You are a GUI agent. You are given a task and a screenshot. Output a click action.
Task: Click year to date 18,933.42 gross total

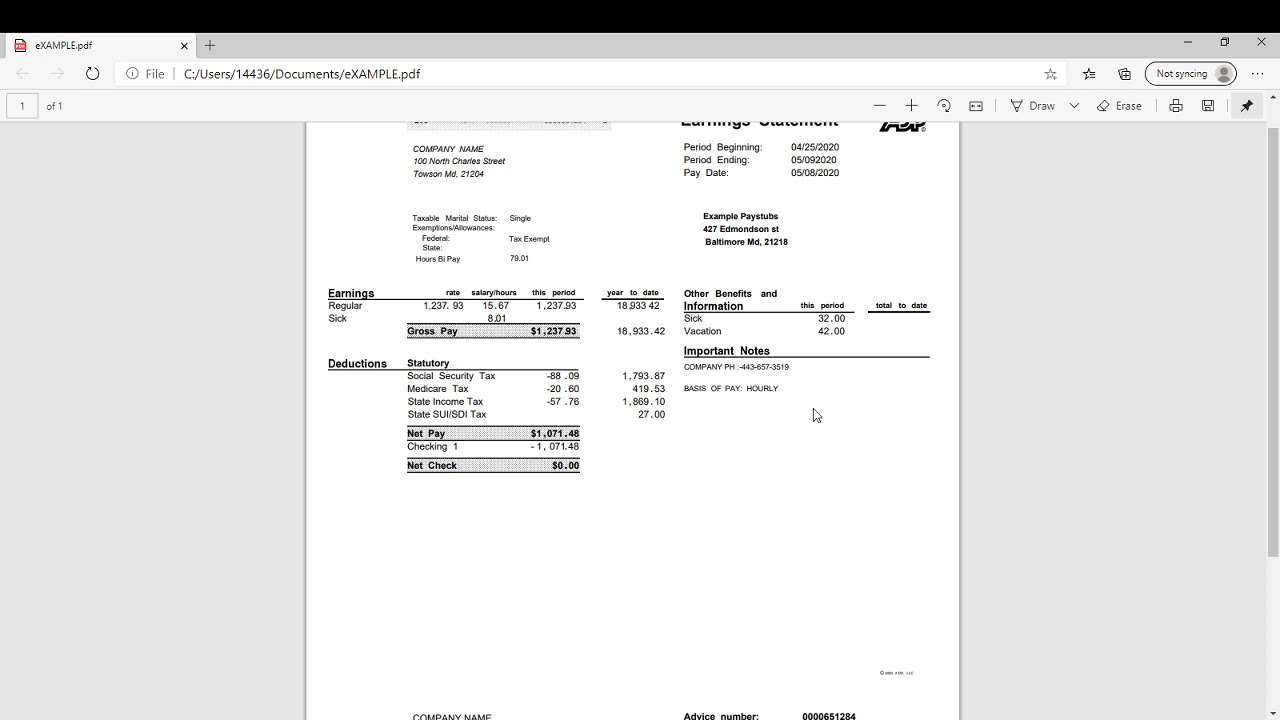coord(641,331)
